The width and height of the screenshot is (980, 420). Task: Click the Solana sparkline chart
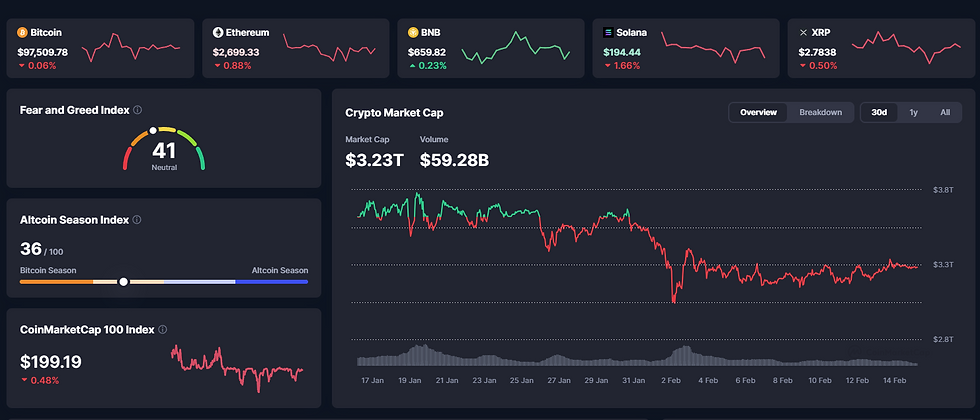point(713,47)
